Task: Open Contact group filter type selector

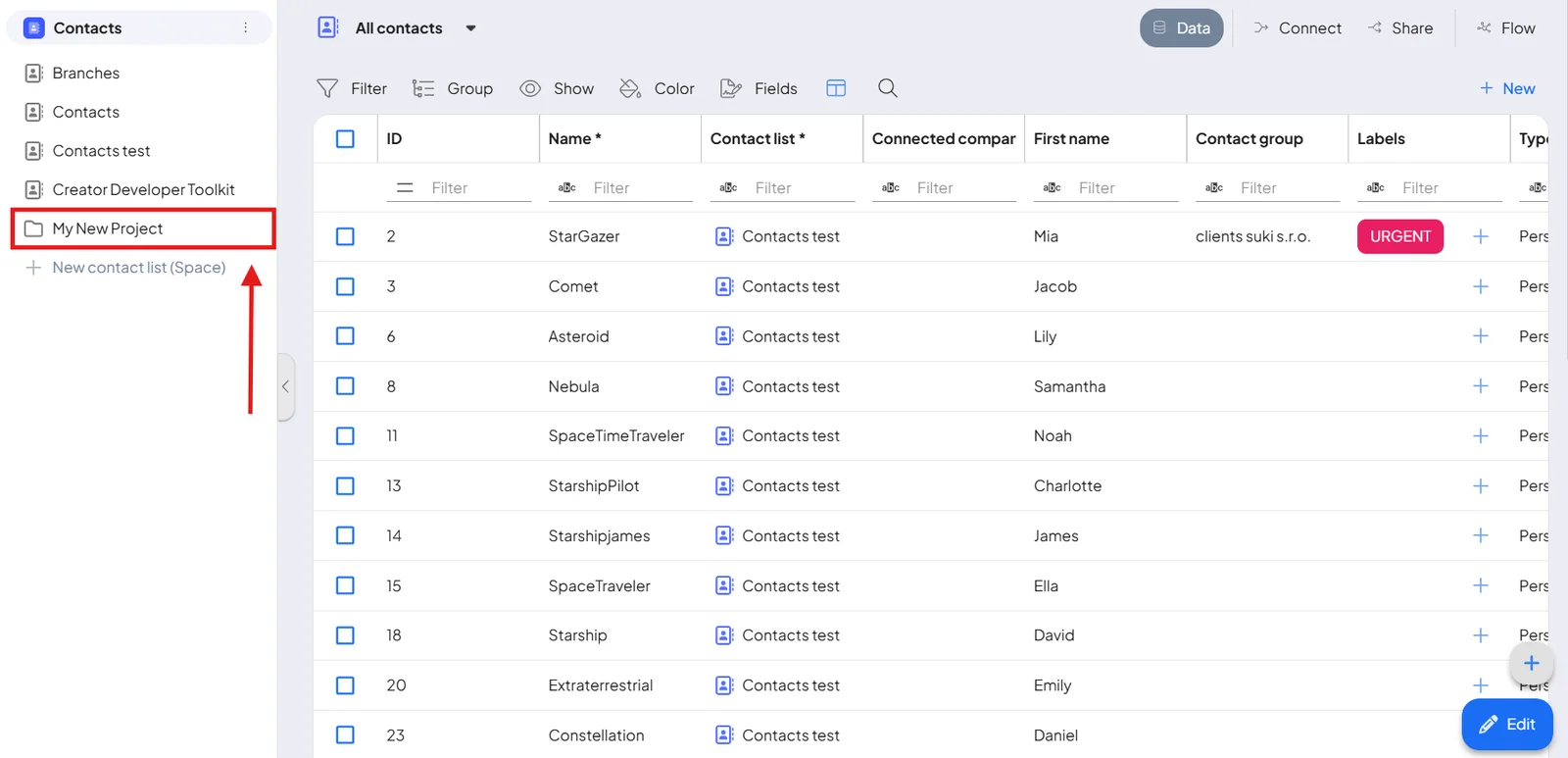Action: (x=1213, y=187)
